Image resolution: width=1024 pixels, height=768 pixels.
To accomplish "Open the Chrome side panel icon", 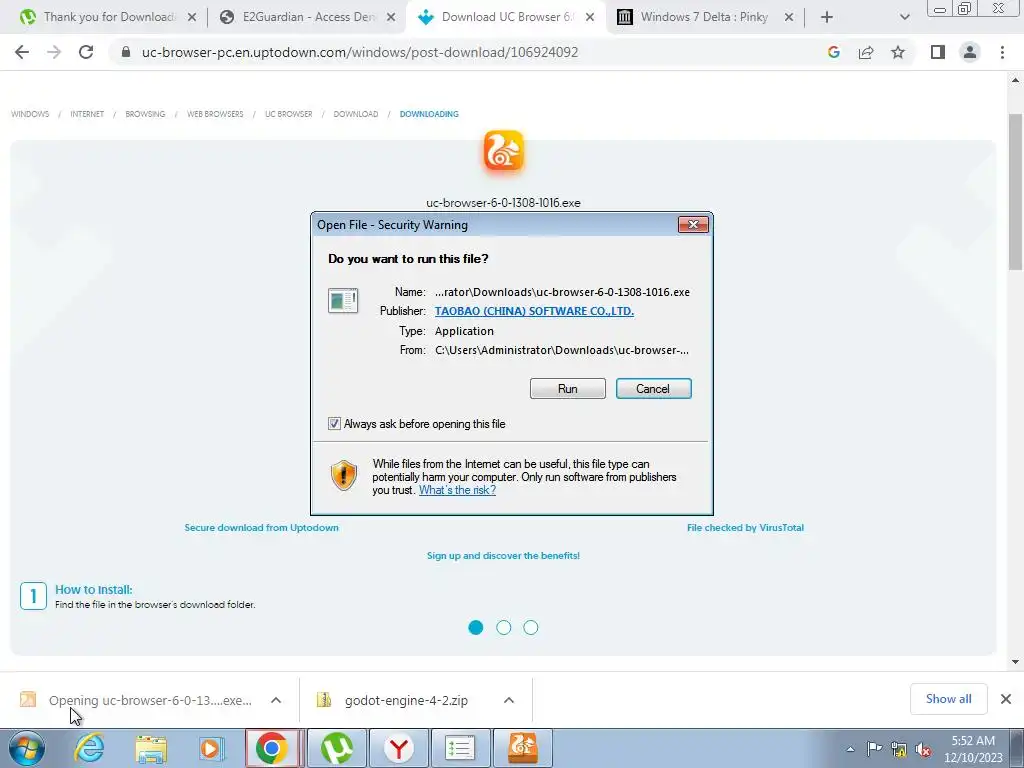I will (x=938, y=52).
